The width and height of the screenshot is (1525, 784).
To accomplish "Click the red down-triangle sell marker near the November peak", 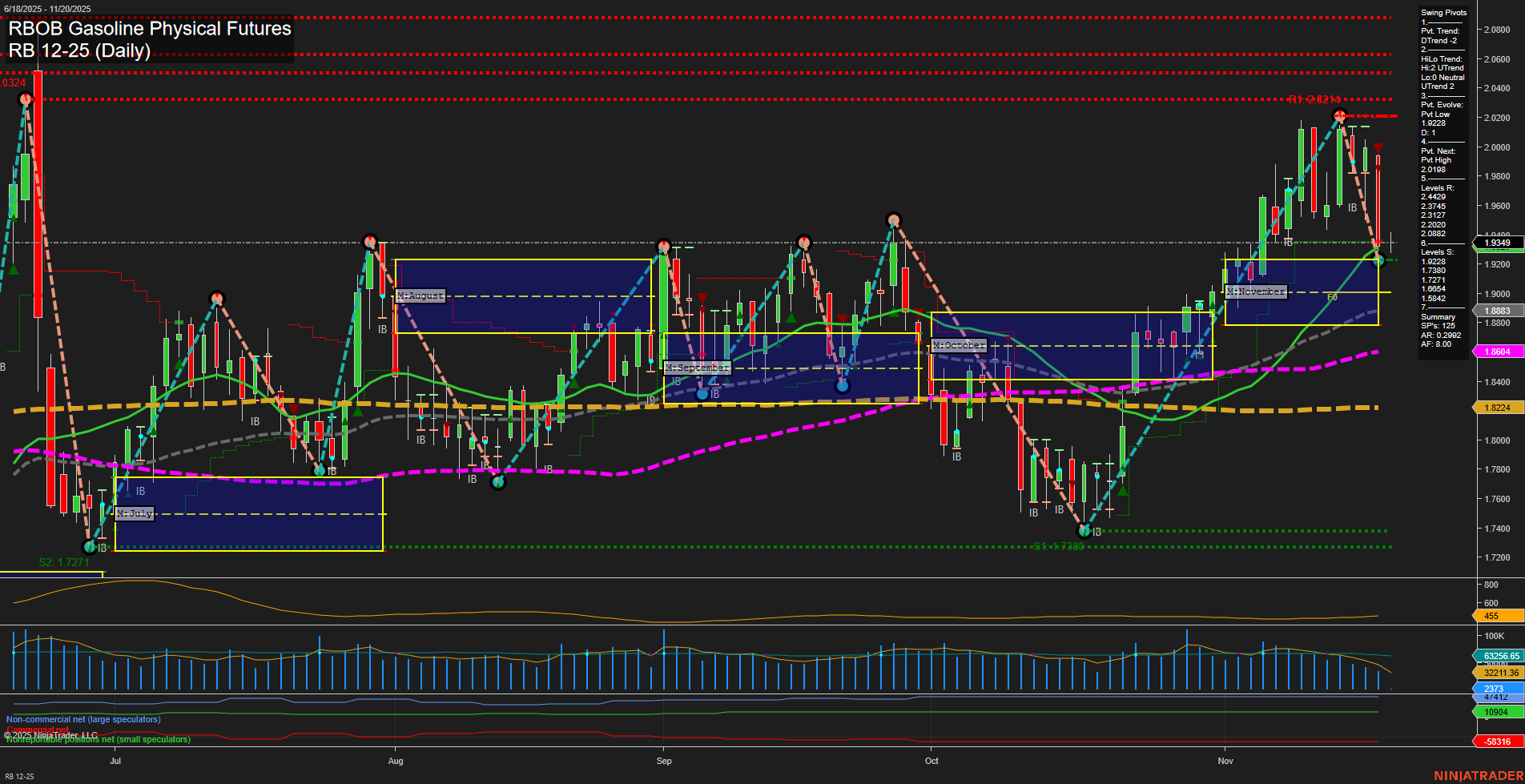I will point(1378,148).
